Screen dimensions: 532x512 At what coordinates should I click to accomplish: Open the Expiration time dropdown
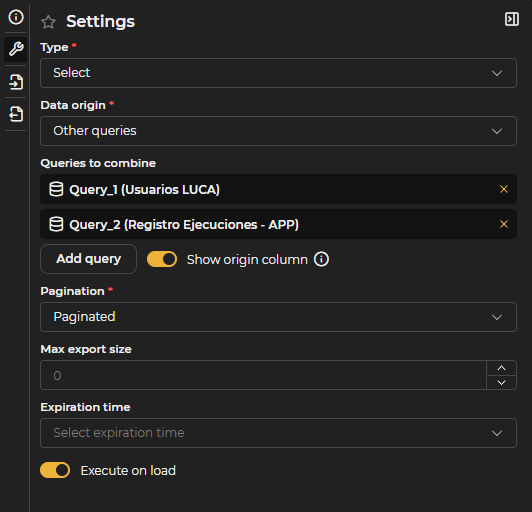[x=278, y=433]
